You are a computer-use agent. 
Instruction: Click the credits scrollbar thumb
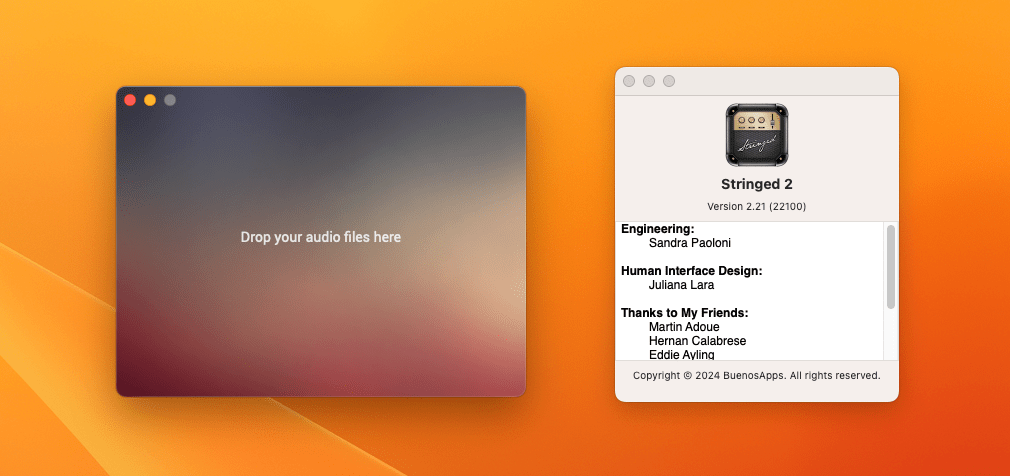point(891,267)
